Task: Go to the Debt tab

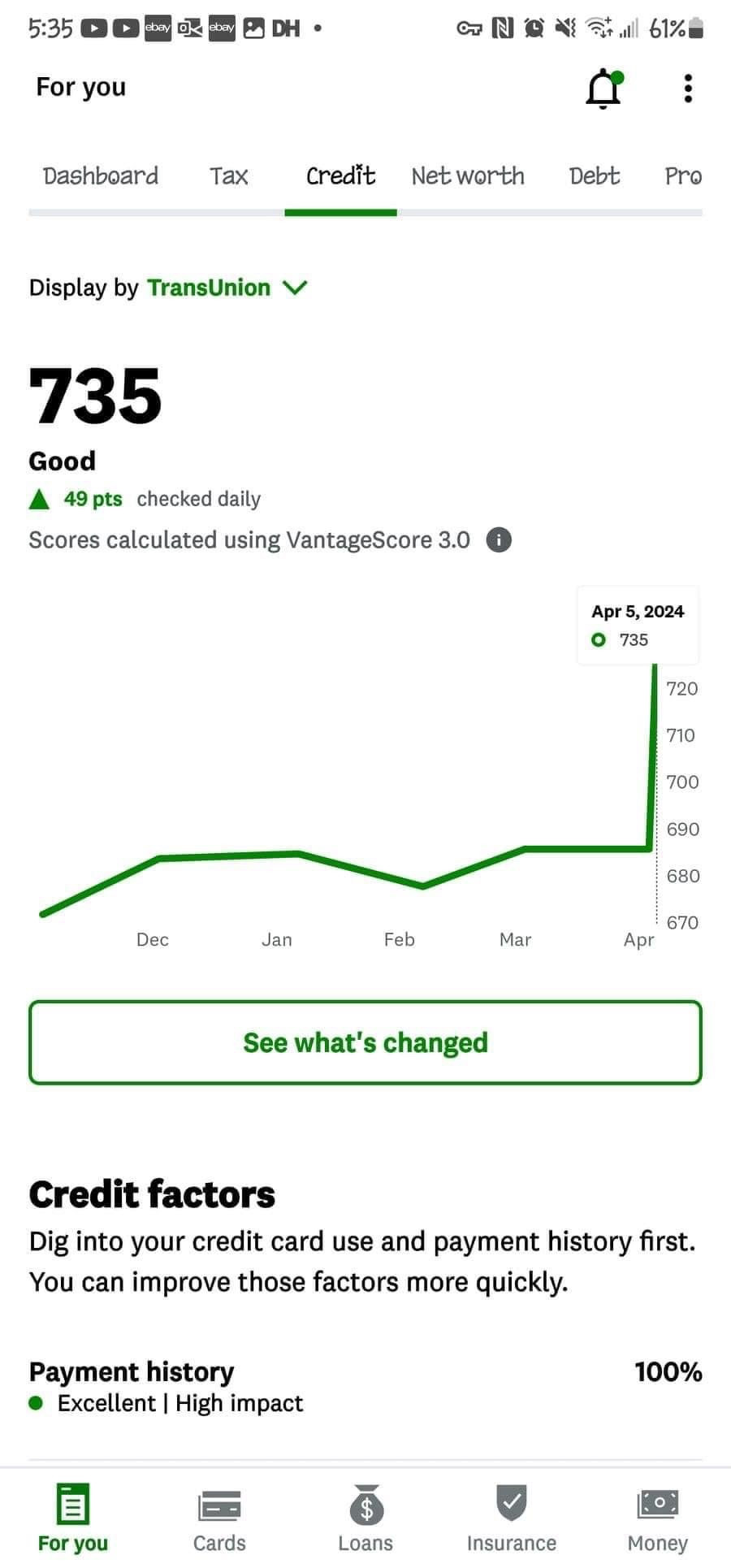Action: 594,176
